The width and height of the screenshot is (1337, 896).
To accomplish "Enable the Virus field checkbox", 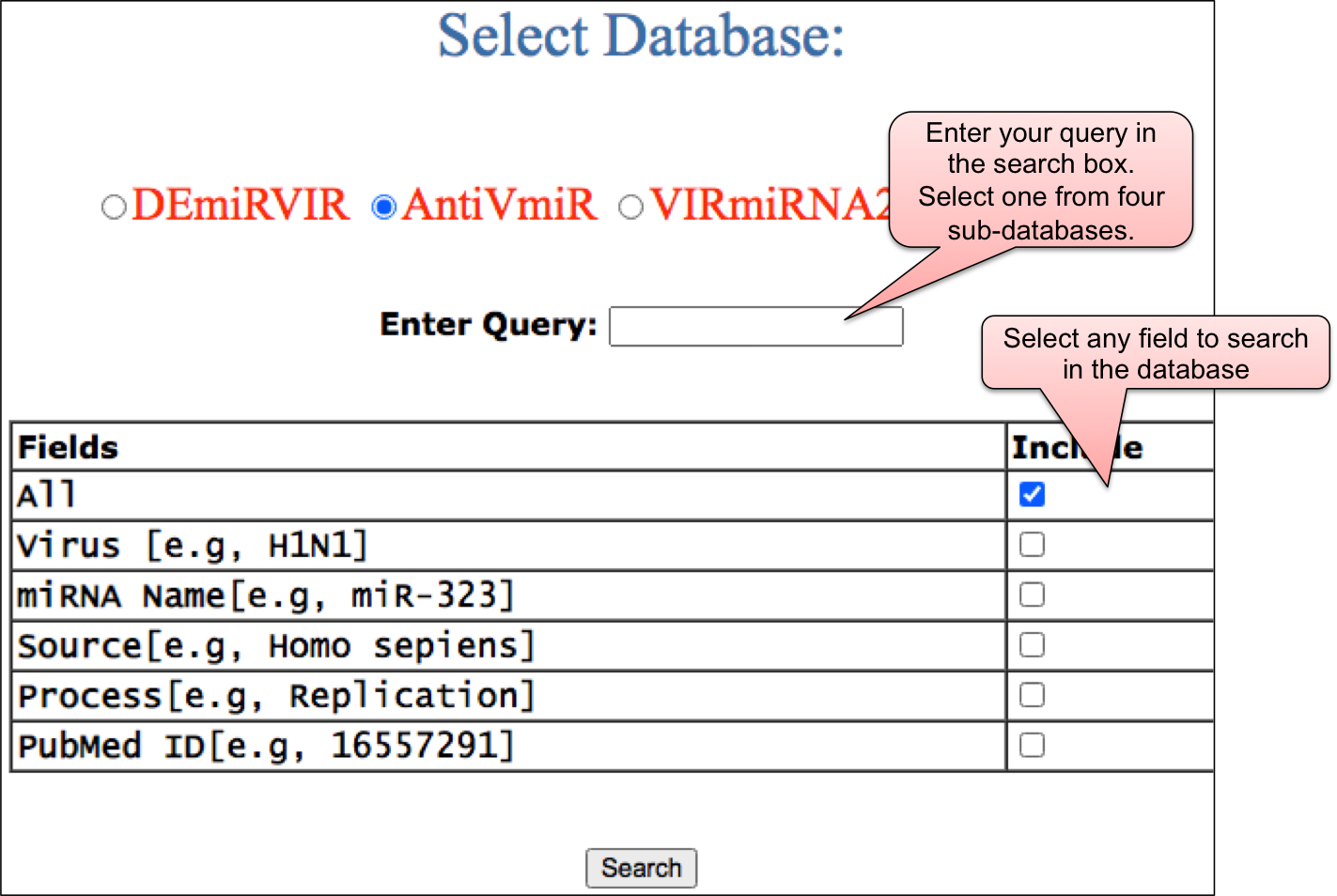I will point(1032,545).
